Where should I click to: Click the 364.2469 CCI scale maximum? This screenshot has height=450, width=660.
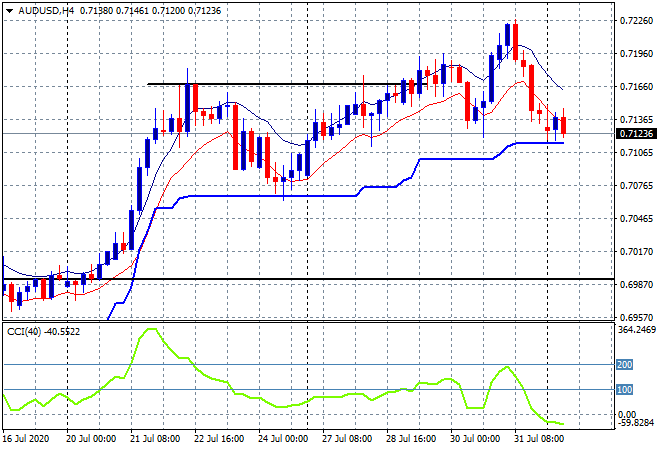(637, 330)
